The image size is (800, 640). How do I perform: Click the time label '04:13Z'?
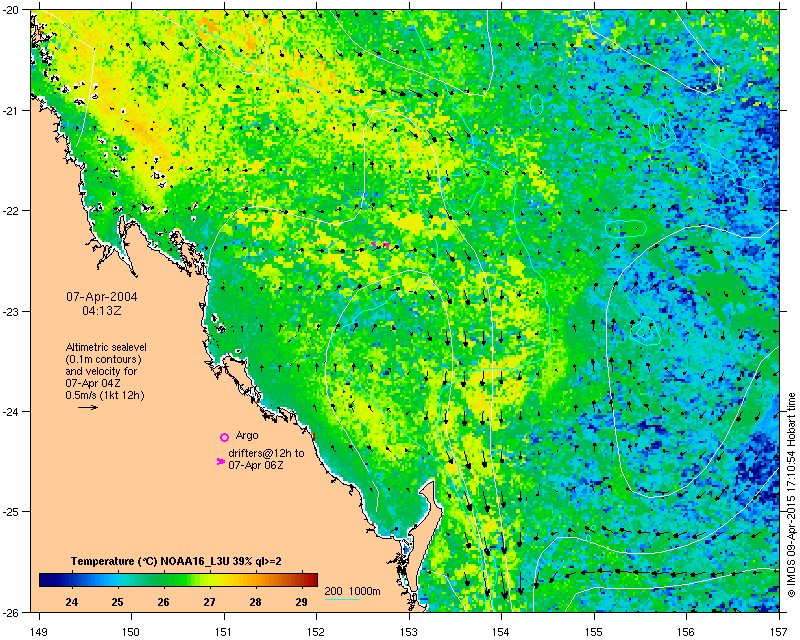pos(102,310)
